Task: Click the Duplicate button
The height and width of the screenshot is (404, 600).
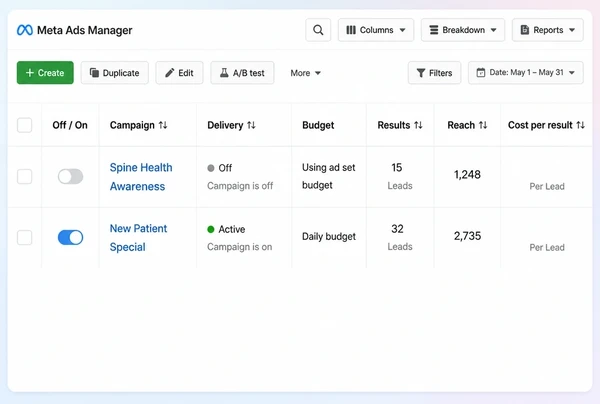Action: point(114,73)
